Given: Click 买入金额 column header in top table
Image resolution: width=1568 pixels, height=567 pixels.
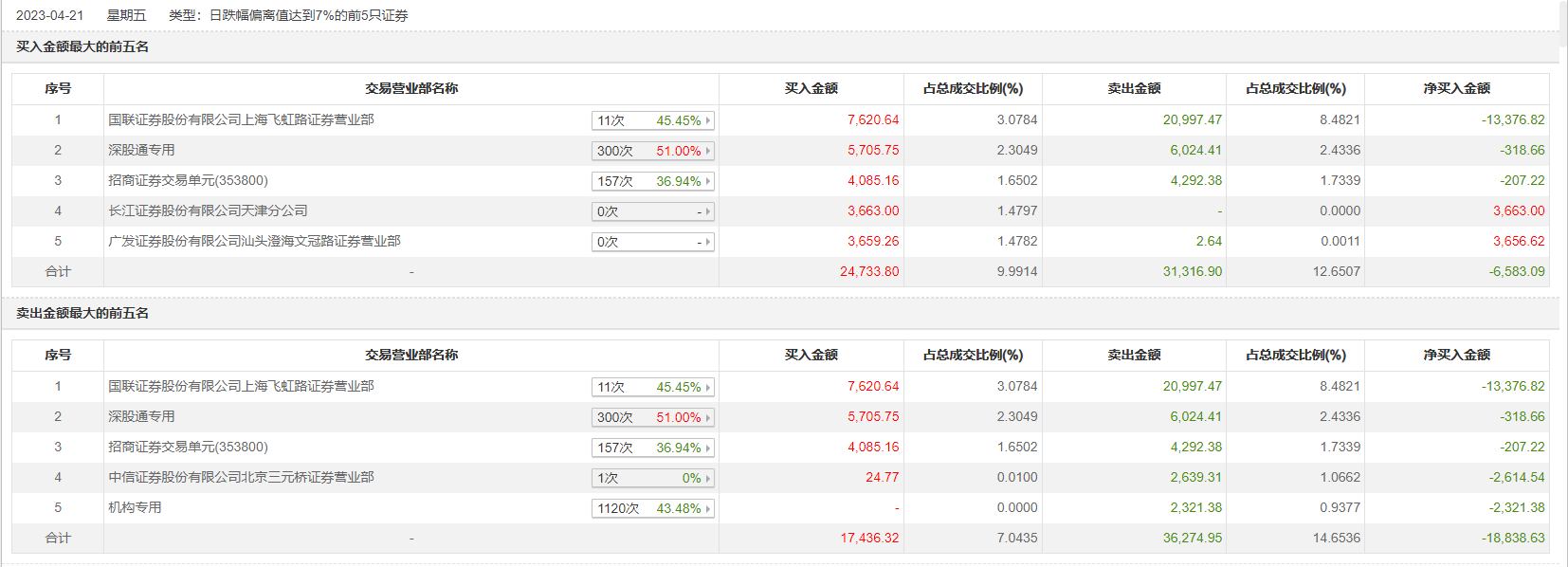Looking at the screenshot, I should pyautogui.click(x=811, y=88).
